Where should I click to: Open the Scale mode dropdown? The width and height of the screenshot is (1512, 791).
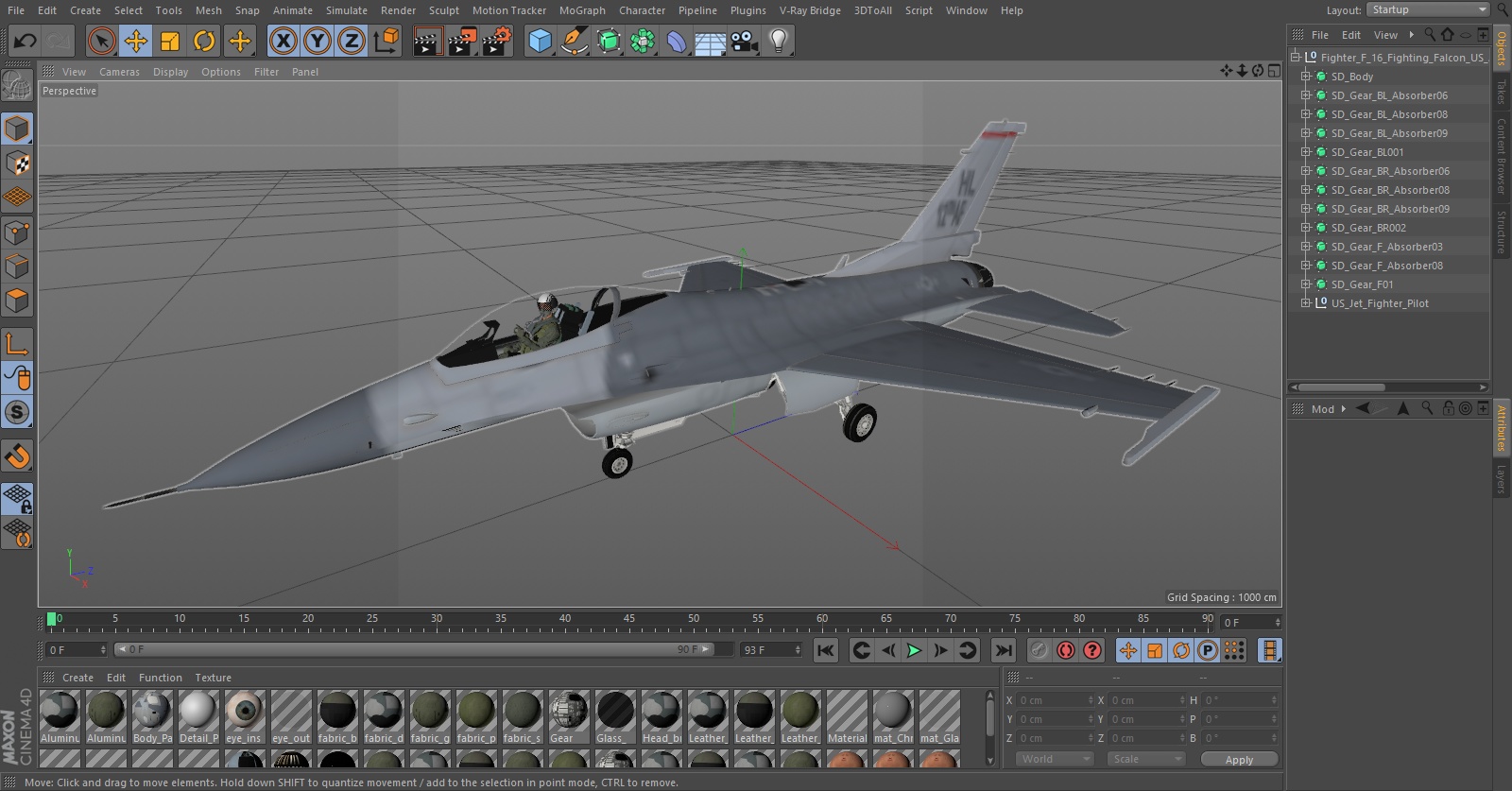[1146, 759]
